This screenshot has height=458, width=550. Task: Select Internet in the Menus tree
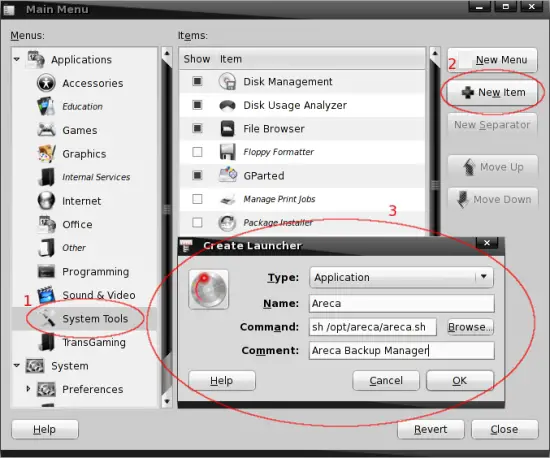click(x=82, y=201)
